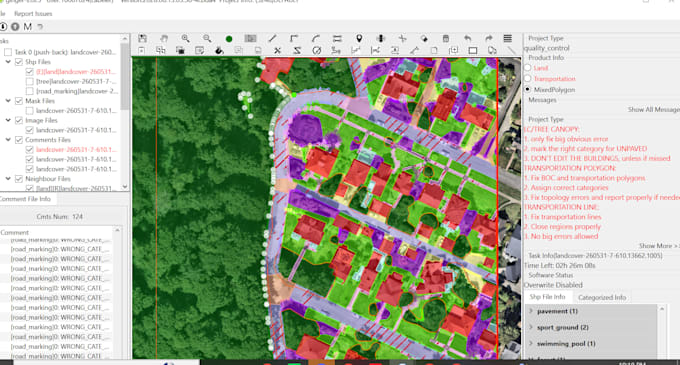Click the comment list scrollbar up arrow

[x=117, y=230]
